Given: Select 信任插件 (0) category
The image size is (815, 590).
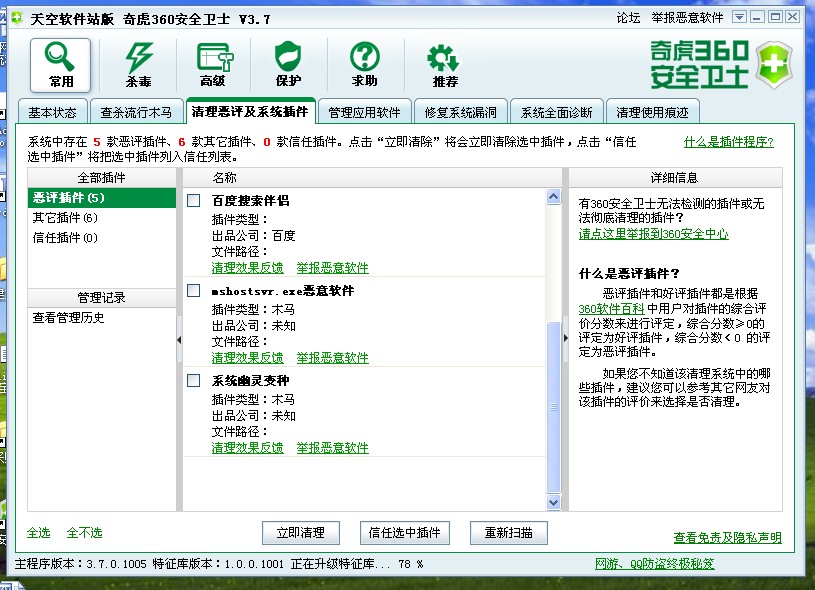Looking at the screenshot, I should pos(102,238).
